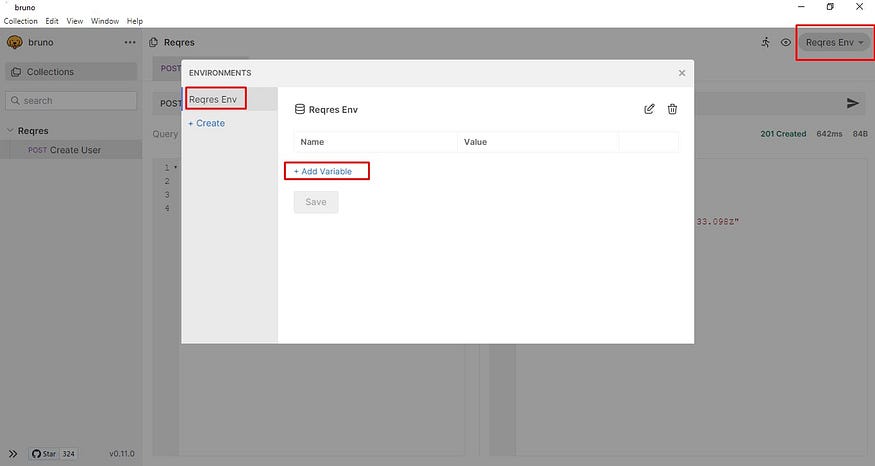The height and width of the screenshot is (466, 875).
Task: Open the View menu
Action: click(x=75, y=21)
